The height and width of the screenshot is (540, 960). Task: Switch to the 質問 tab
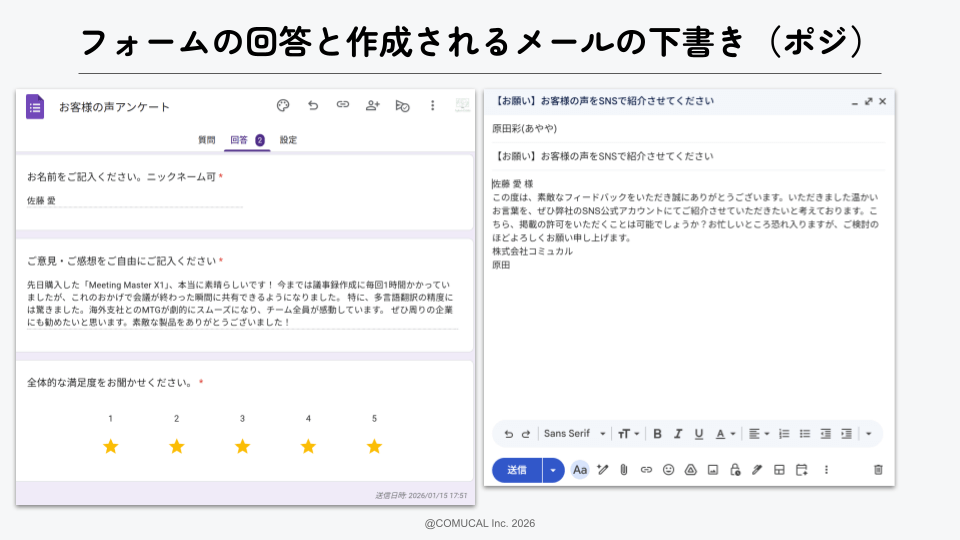[x=206, y=140]
